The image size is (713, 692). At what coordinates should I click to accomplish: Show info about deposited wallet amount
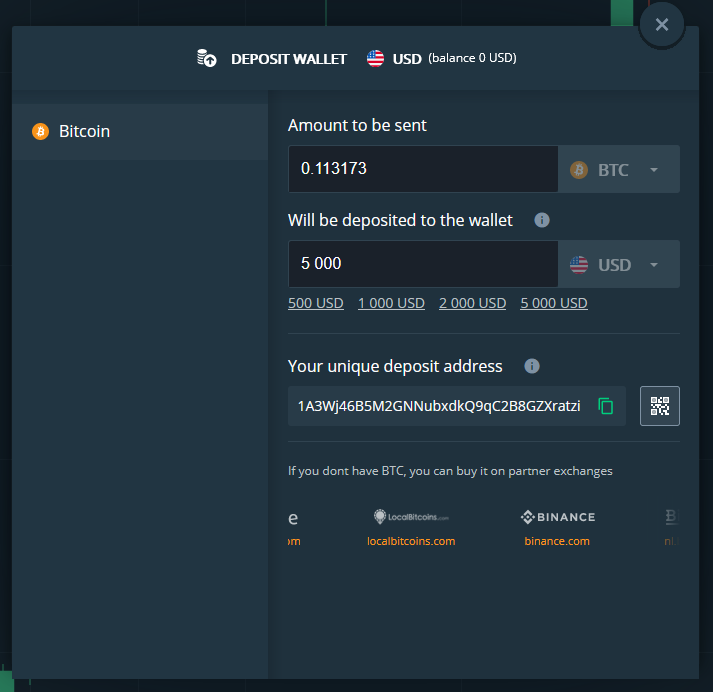542,220
